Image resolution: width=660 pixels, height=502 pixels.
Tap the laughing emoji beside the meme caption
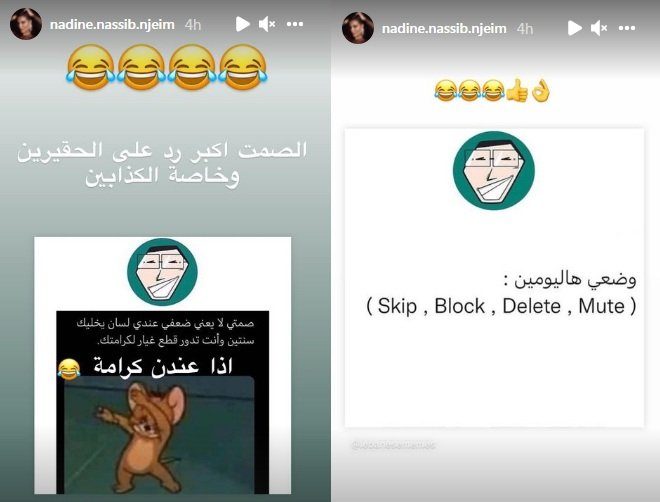point(69,369)
